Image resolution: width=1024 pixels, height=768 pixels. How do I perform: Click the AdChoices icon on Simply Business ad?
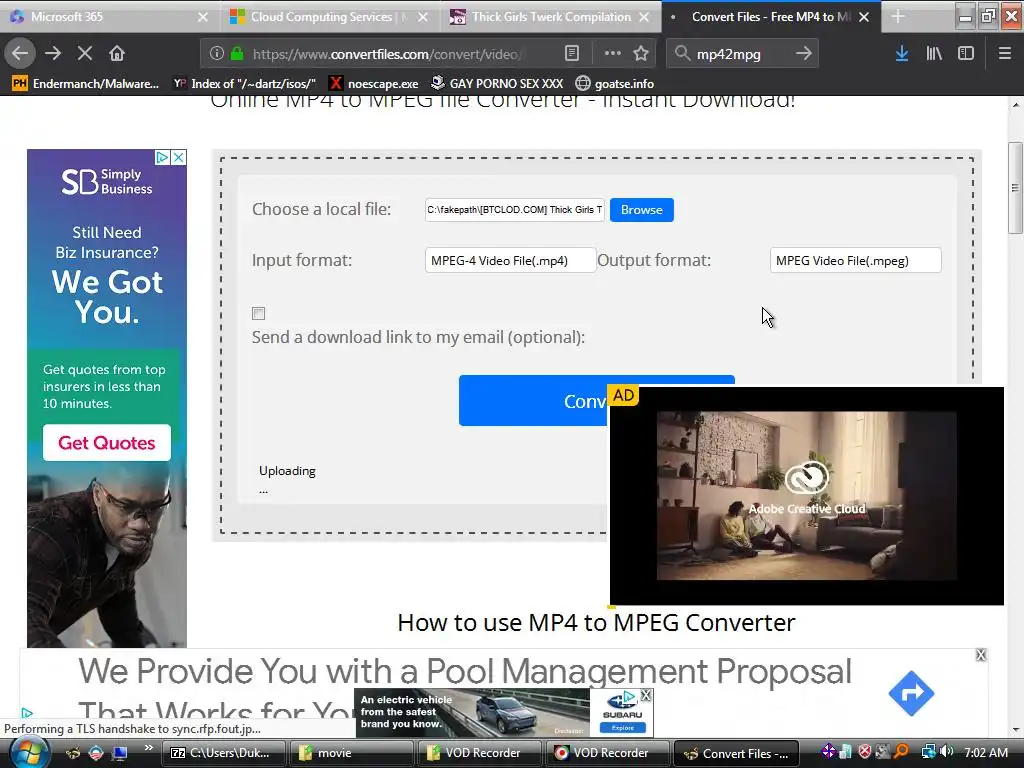click(163, 157)
